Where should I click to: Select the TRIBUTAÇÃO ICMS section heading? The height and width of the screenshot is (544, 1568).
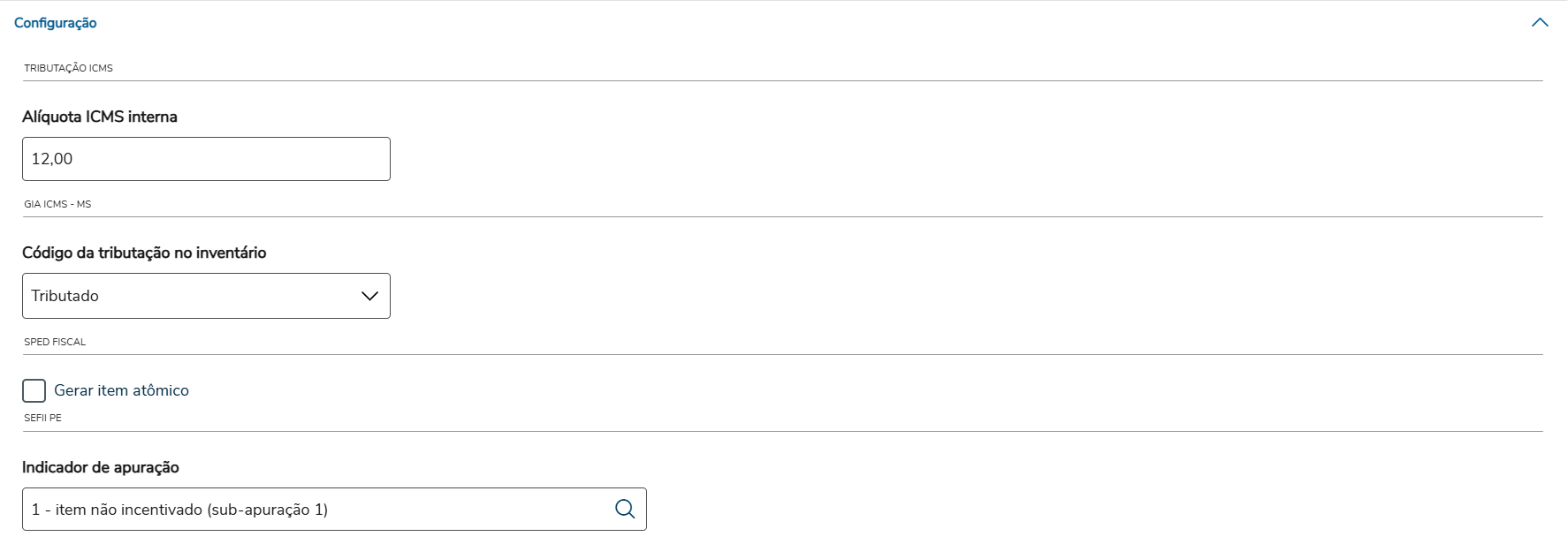[68, 68]
